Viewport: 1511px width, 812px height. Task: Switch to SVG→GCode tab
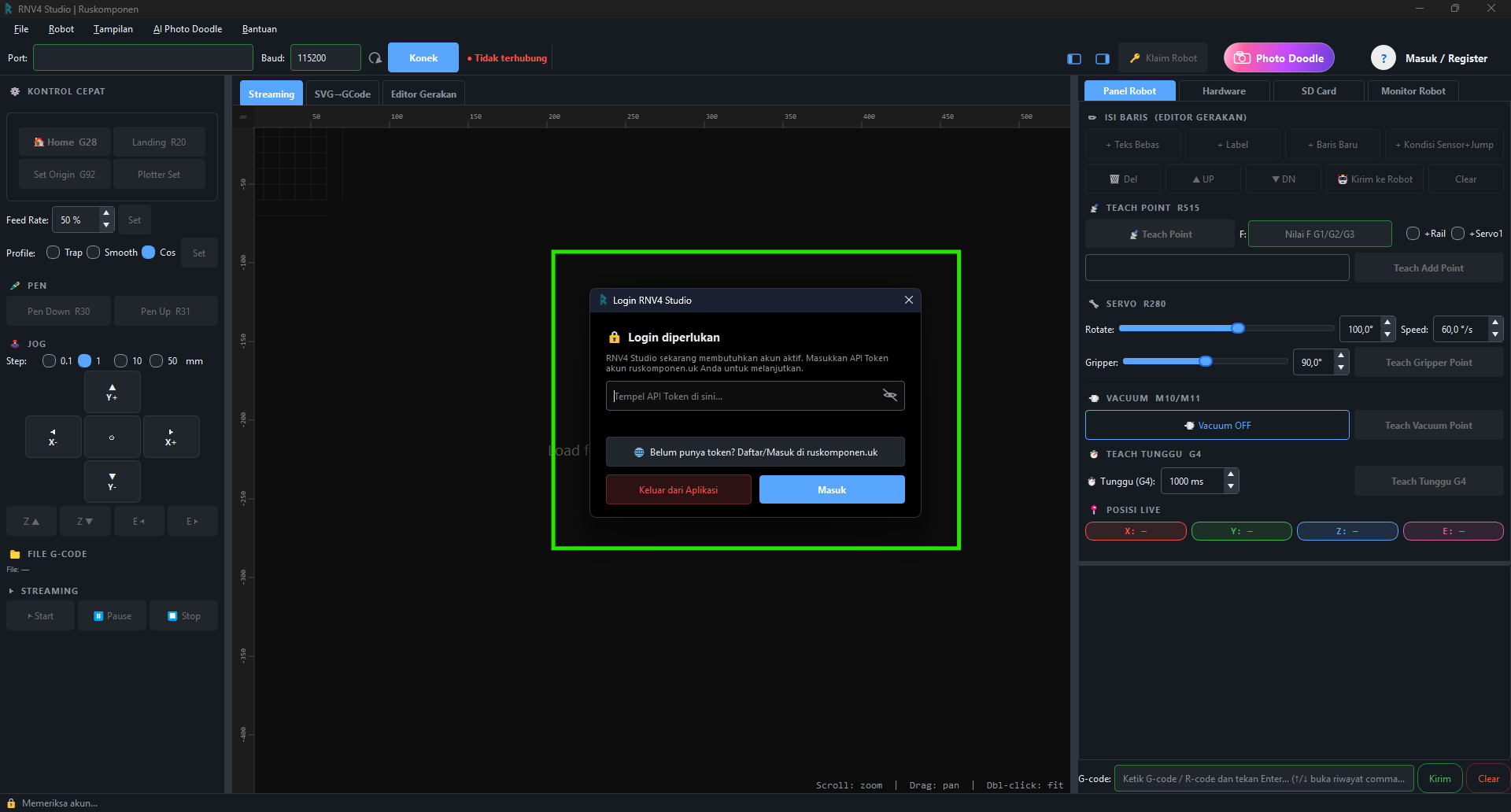342,94
